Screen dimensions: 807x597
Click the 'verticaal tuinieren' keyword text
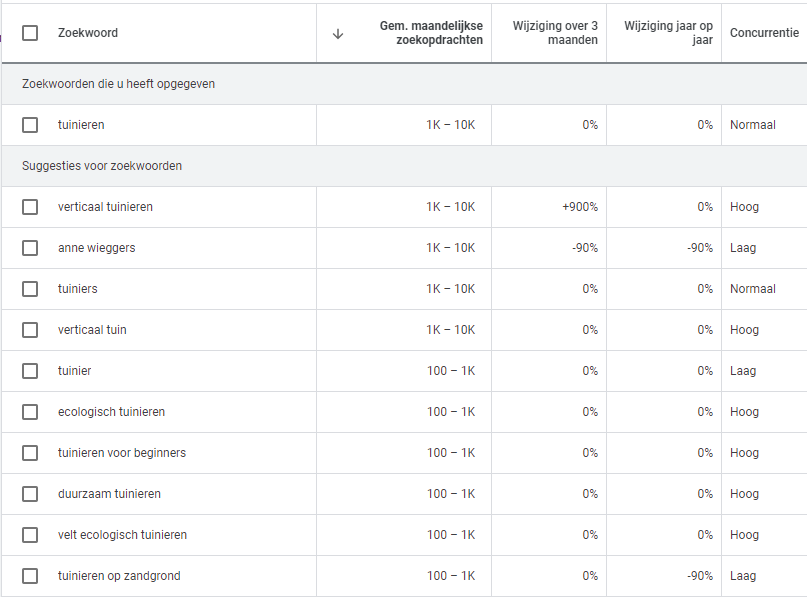pyautogui.click(x=105, y=207)
